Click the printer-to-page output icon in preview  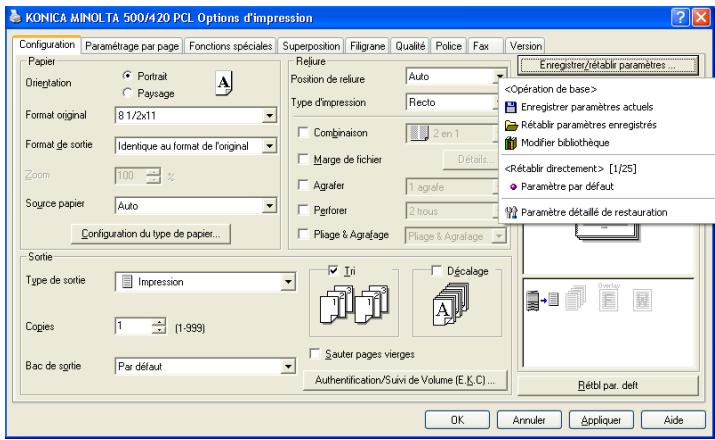pyautogui.click(x=542, y=300)
